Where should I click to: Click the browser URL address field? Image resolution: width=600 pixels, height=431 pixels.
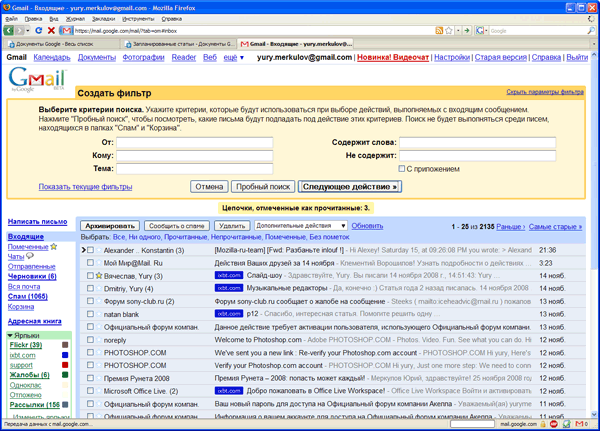pyautogui.click(x=254, y=31)
